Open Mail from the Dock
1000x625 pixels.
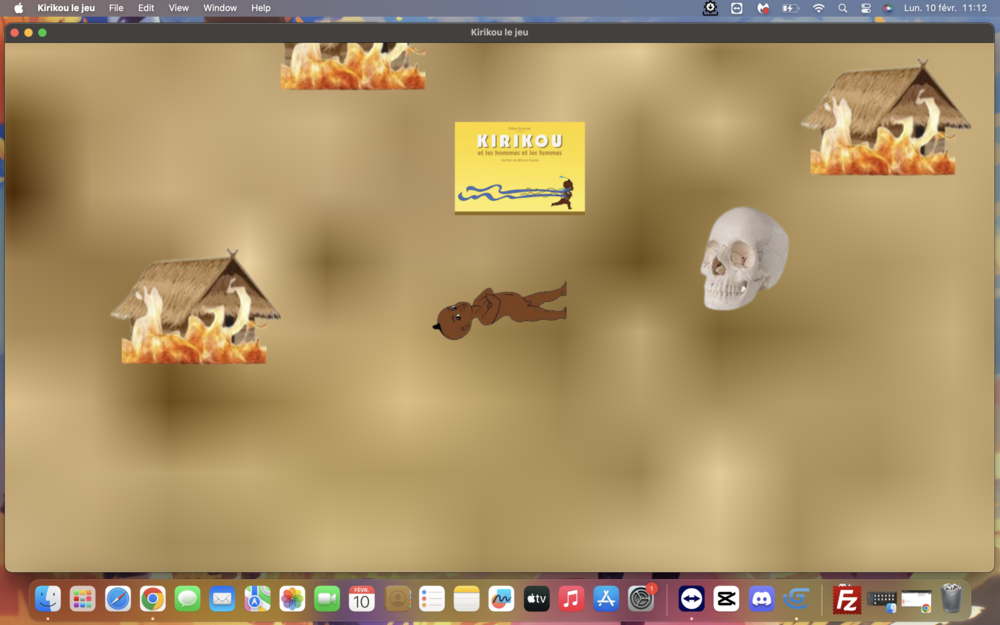point(223,599)
